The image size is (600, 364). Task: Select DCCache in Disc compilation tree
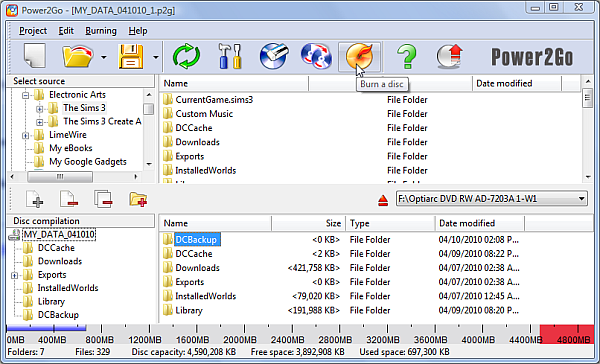[56, 248]
